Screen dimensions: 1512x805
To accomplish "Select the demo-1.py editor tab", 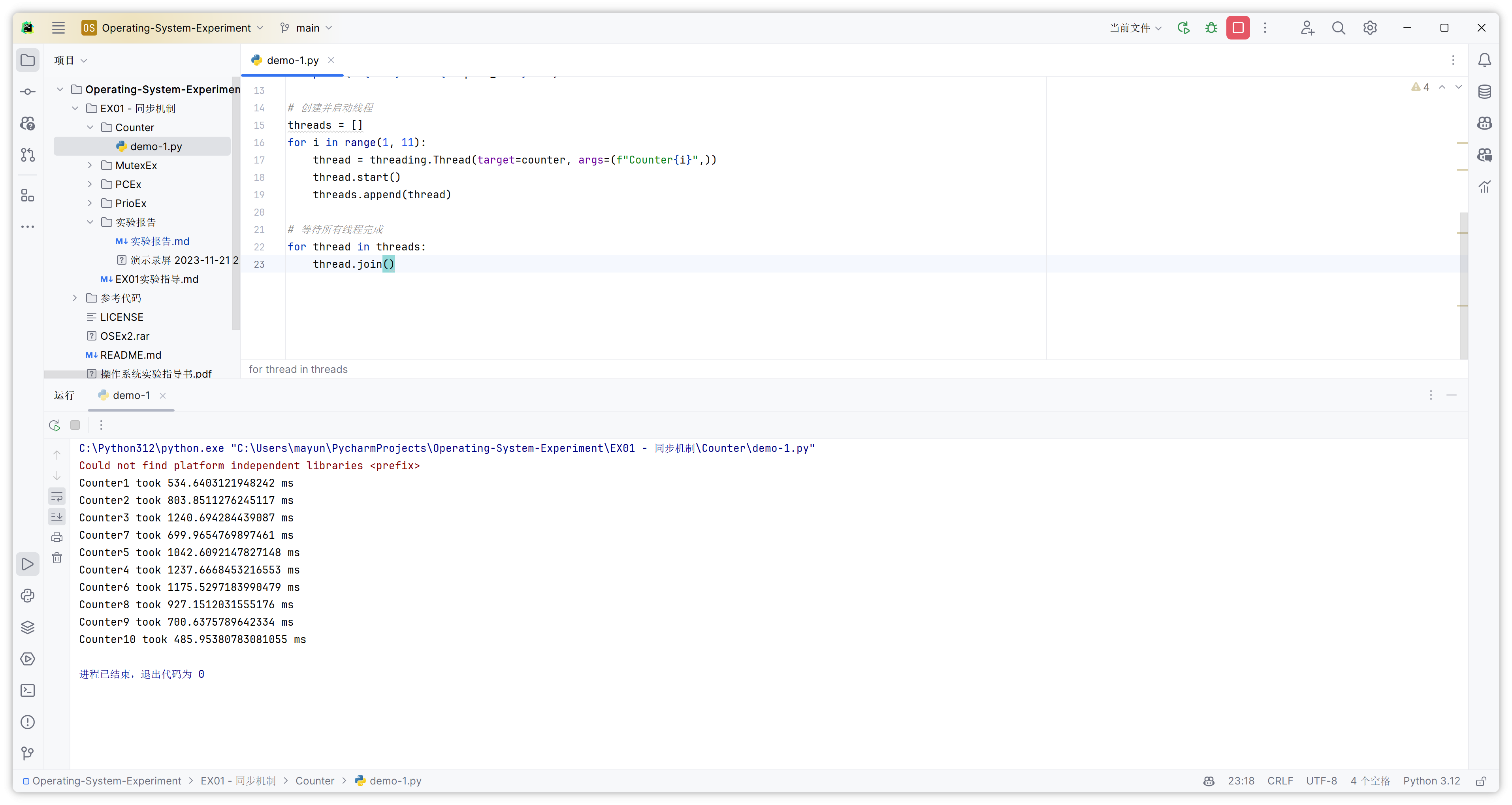I will coord(292,60).
